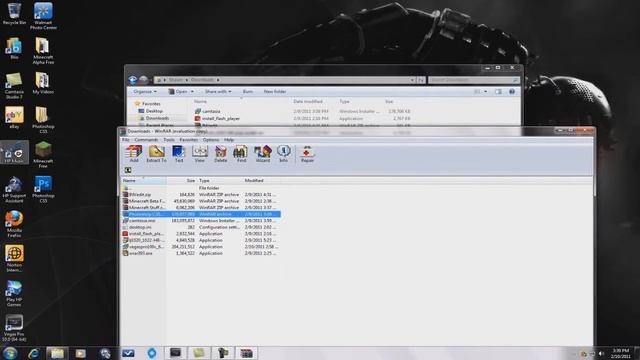Click the Repair toolbar icon in WinRAR
This screenshot has height=360, width=640.
pos(307,154)
